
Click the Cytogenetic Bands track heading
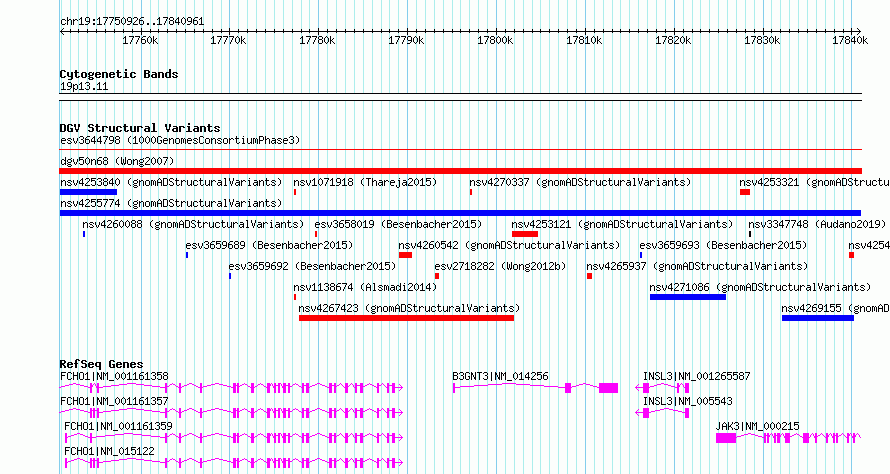[x=119, y=74]
